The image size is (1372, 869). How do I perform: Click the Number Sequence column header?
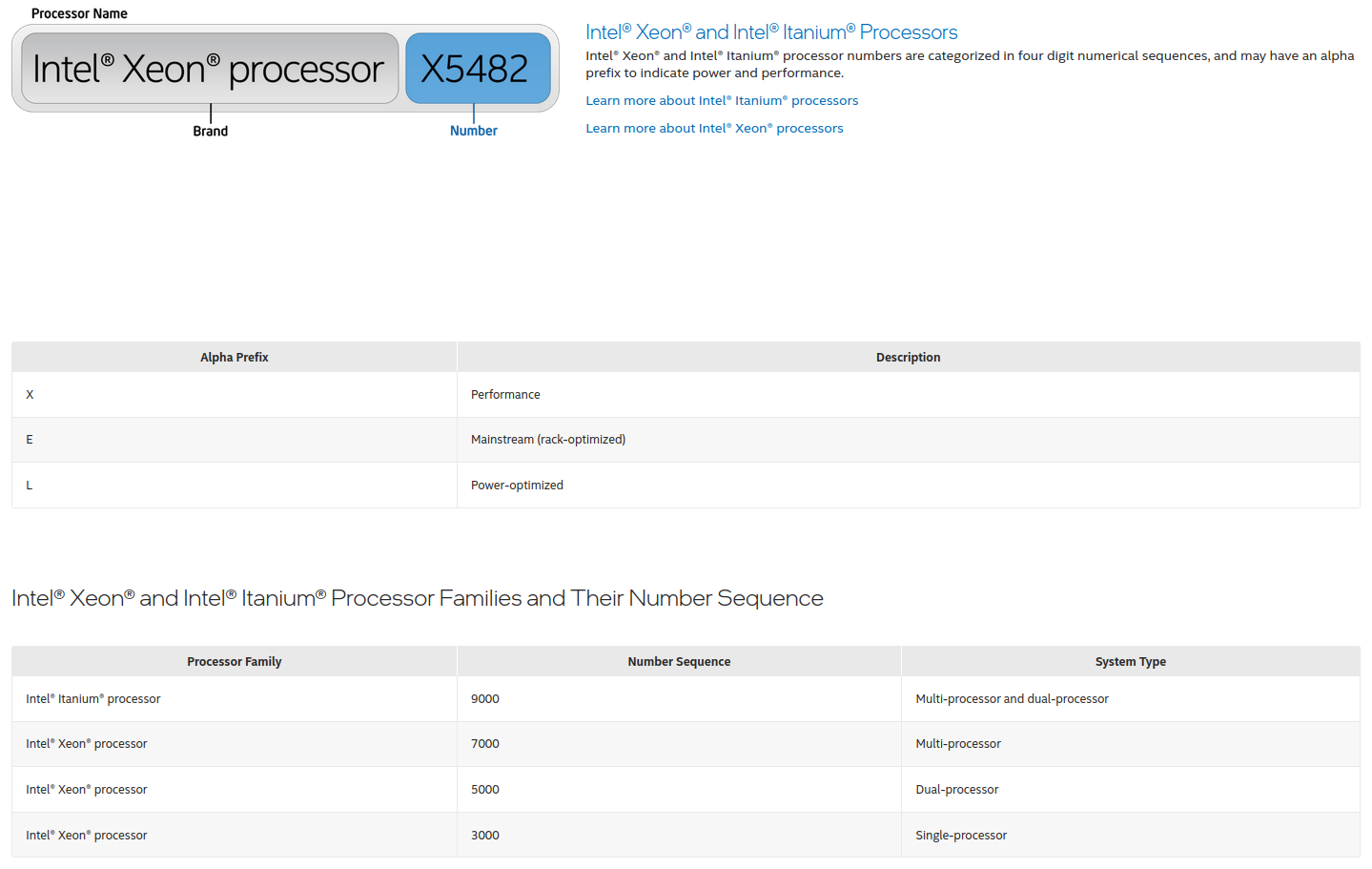(x=679, y=661)
